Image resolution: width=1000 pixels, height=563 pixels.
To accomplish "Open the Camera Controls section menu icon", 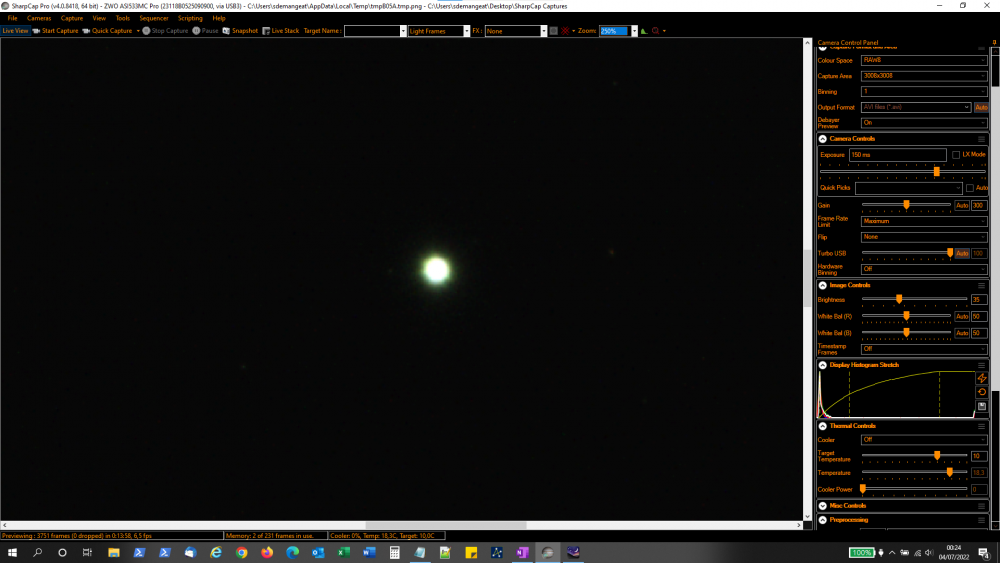I will click(982, 139).
